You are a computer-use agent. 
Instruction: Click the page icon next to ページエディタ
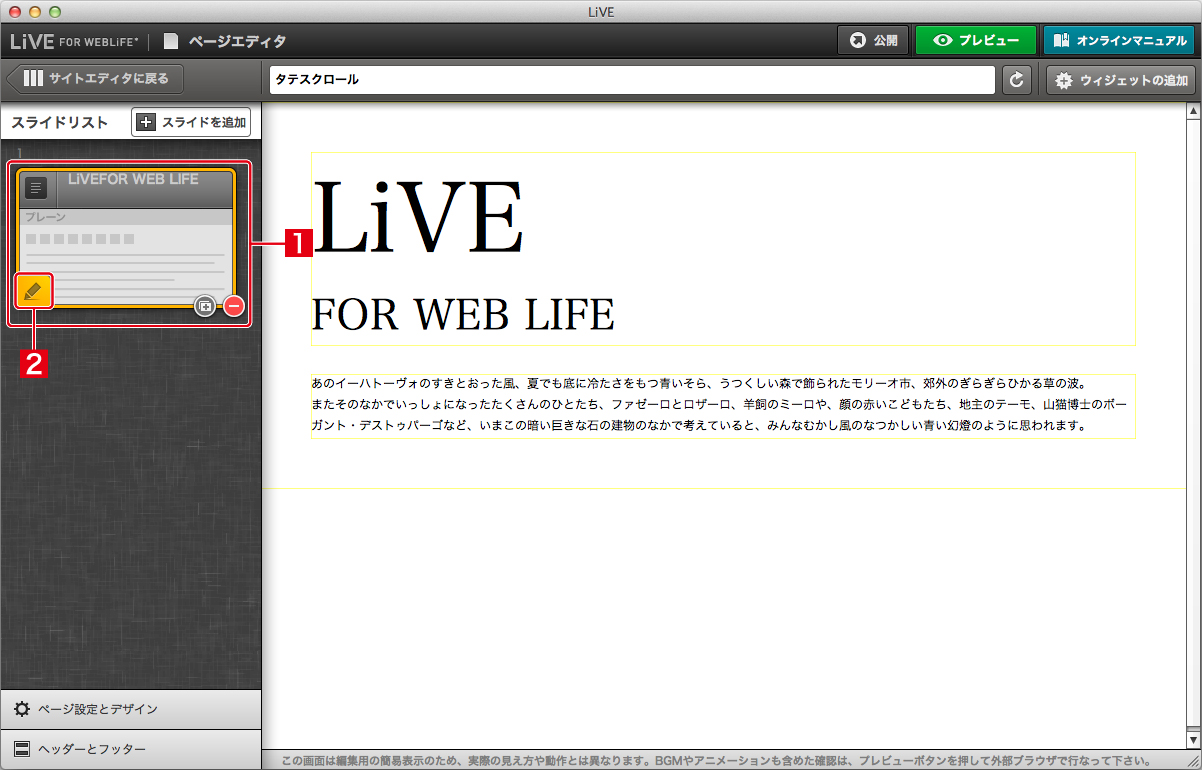coord(171,41)
